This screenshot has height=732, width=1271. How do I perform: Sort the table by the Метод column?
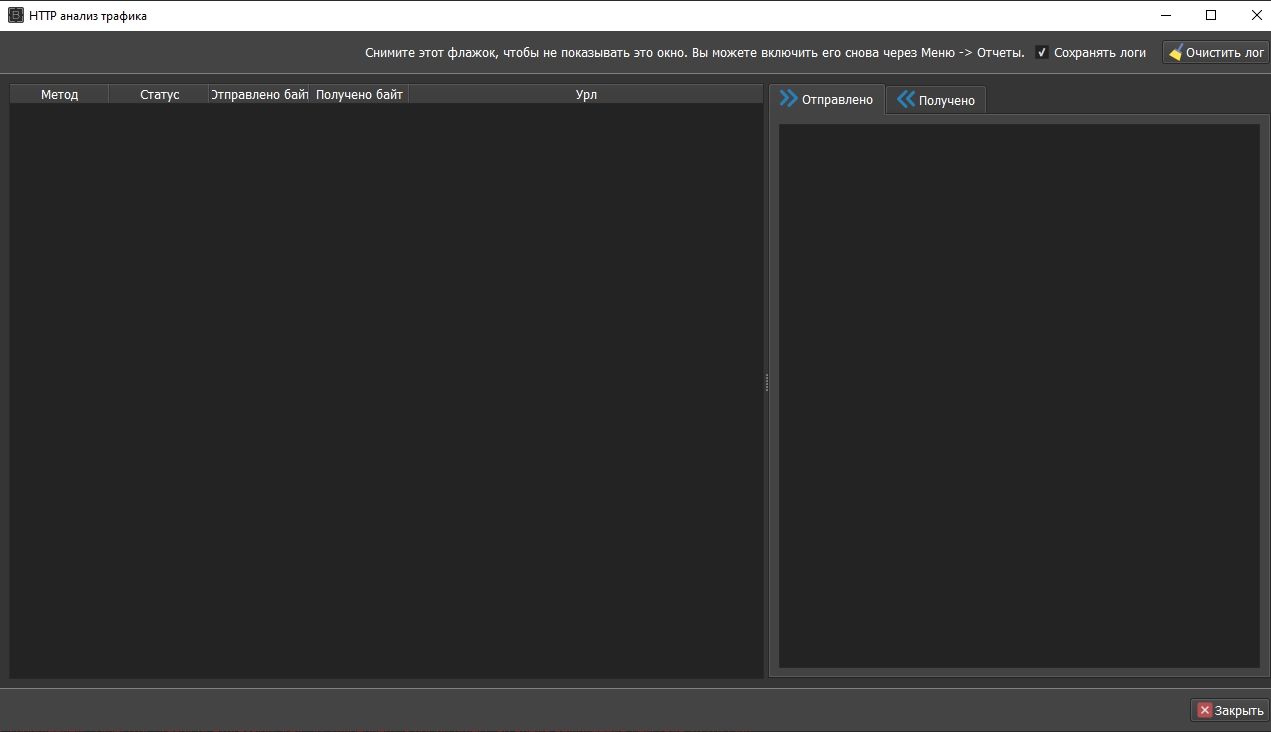click(x=59, y=94)
